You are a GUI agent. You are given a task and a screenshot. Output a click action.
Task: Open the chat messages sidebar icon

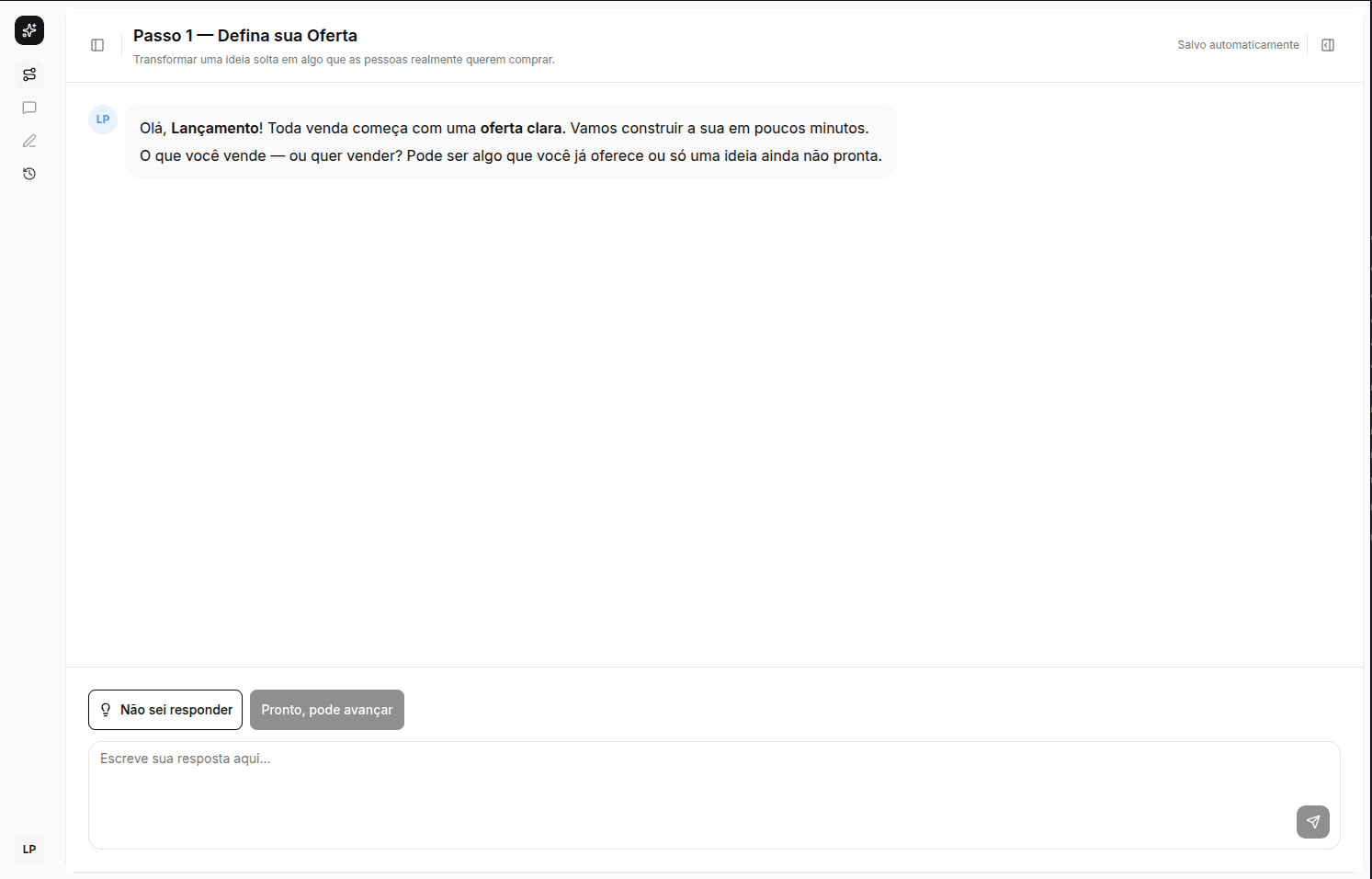(29, 108)
